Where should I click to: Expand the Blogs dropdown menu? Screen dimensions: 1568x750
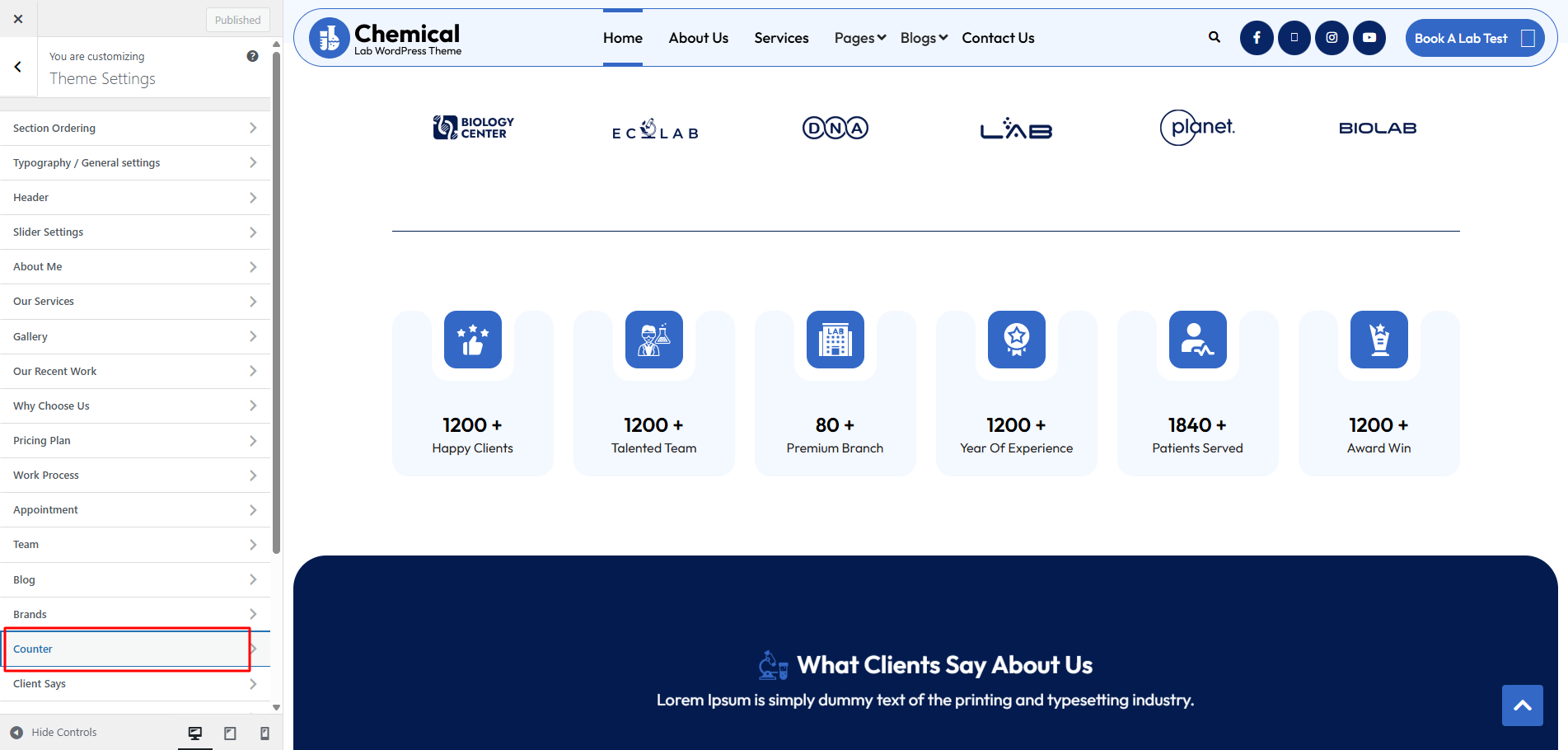(x=924, y=38)
